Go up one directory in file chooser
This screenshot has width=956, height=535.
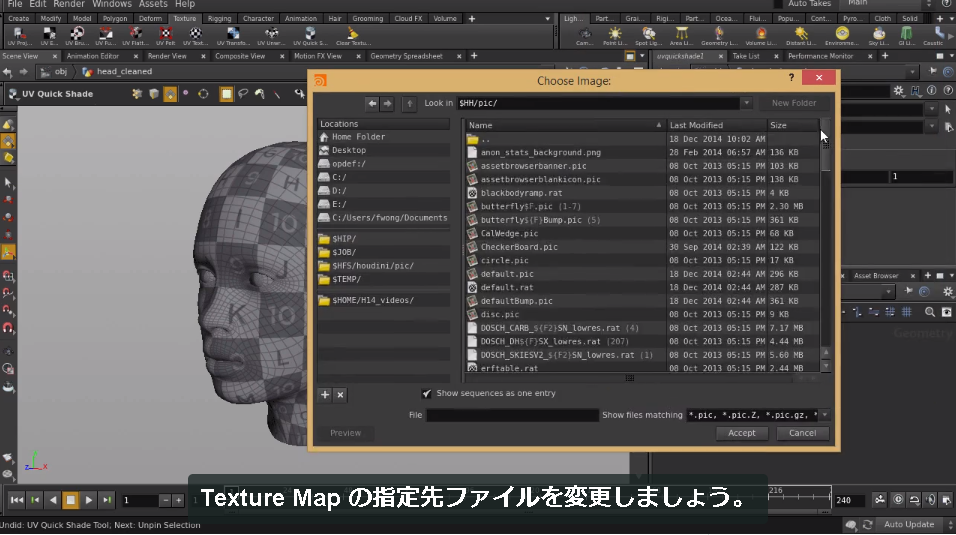coord(410,103)
